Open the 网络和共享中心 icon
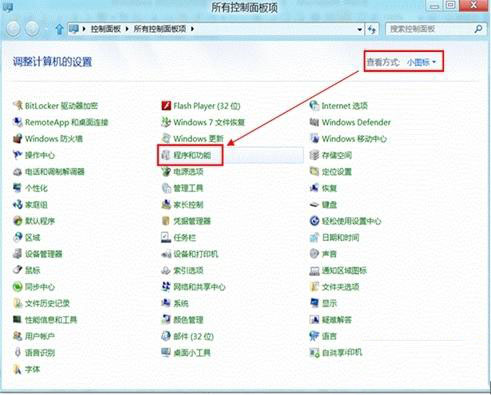The height and width of the screenshot is (395, 491). pos(166,287)
